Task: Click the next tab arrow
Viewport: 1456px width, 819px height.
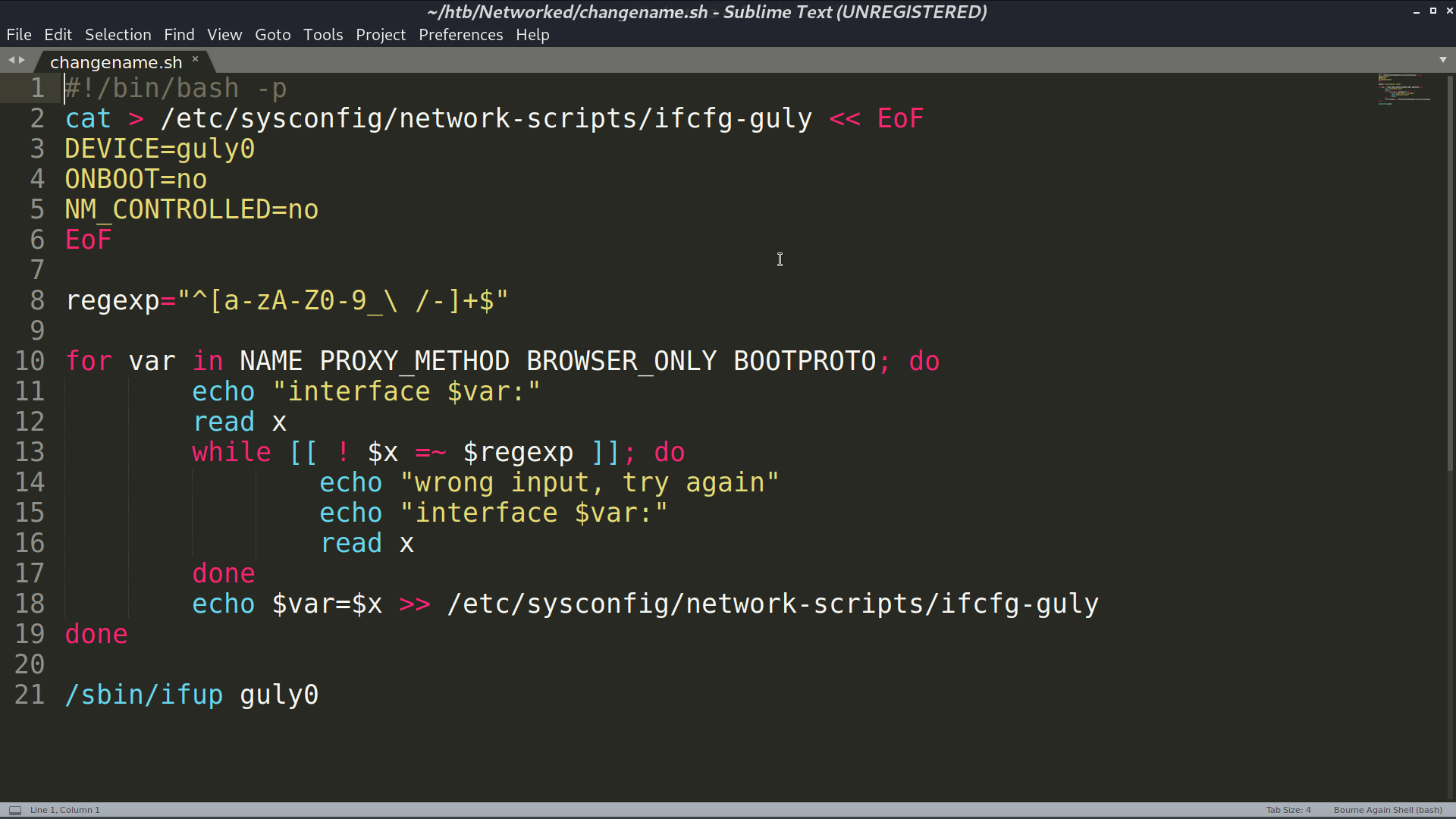Action: [22, 60]
